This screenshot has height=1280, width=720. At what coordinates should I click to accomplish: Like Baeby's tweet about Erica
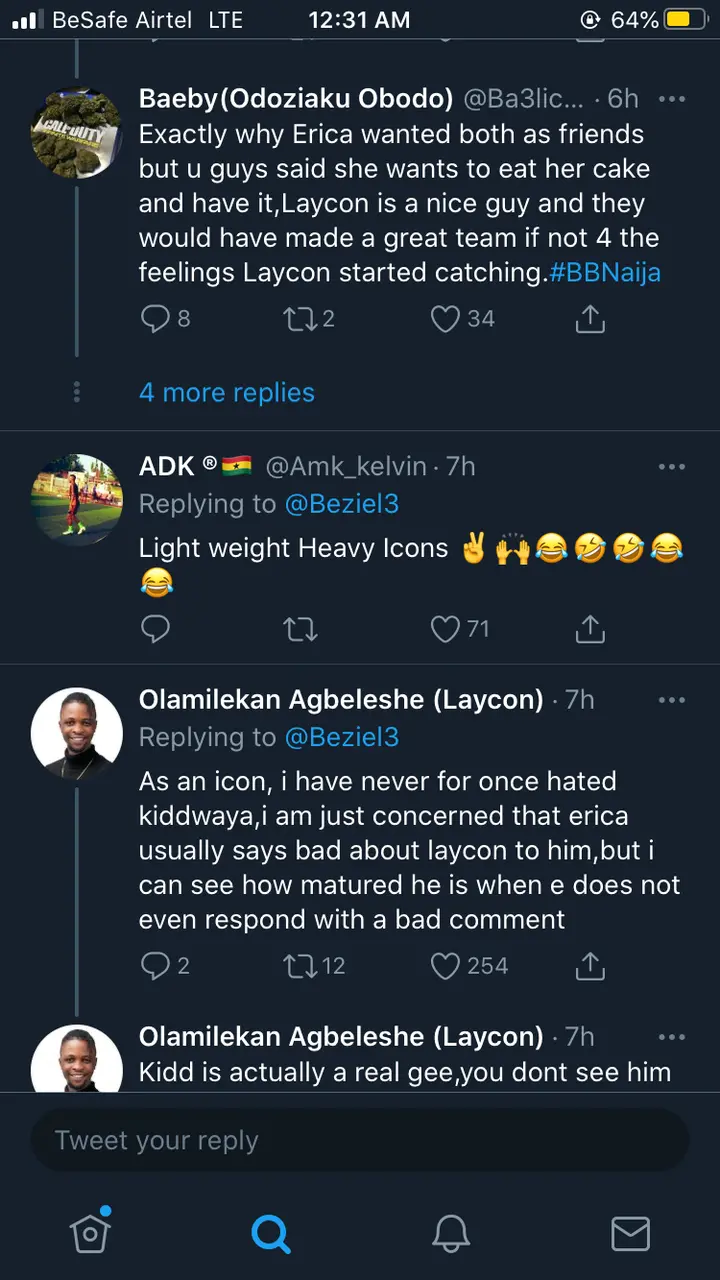click(445, 319)
